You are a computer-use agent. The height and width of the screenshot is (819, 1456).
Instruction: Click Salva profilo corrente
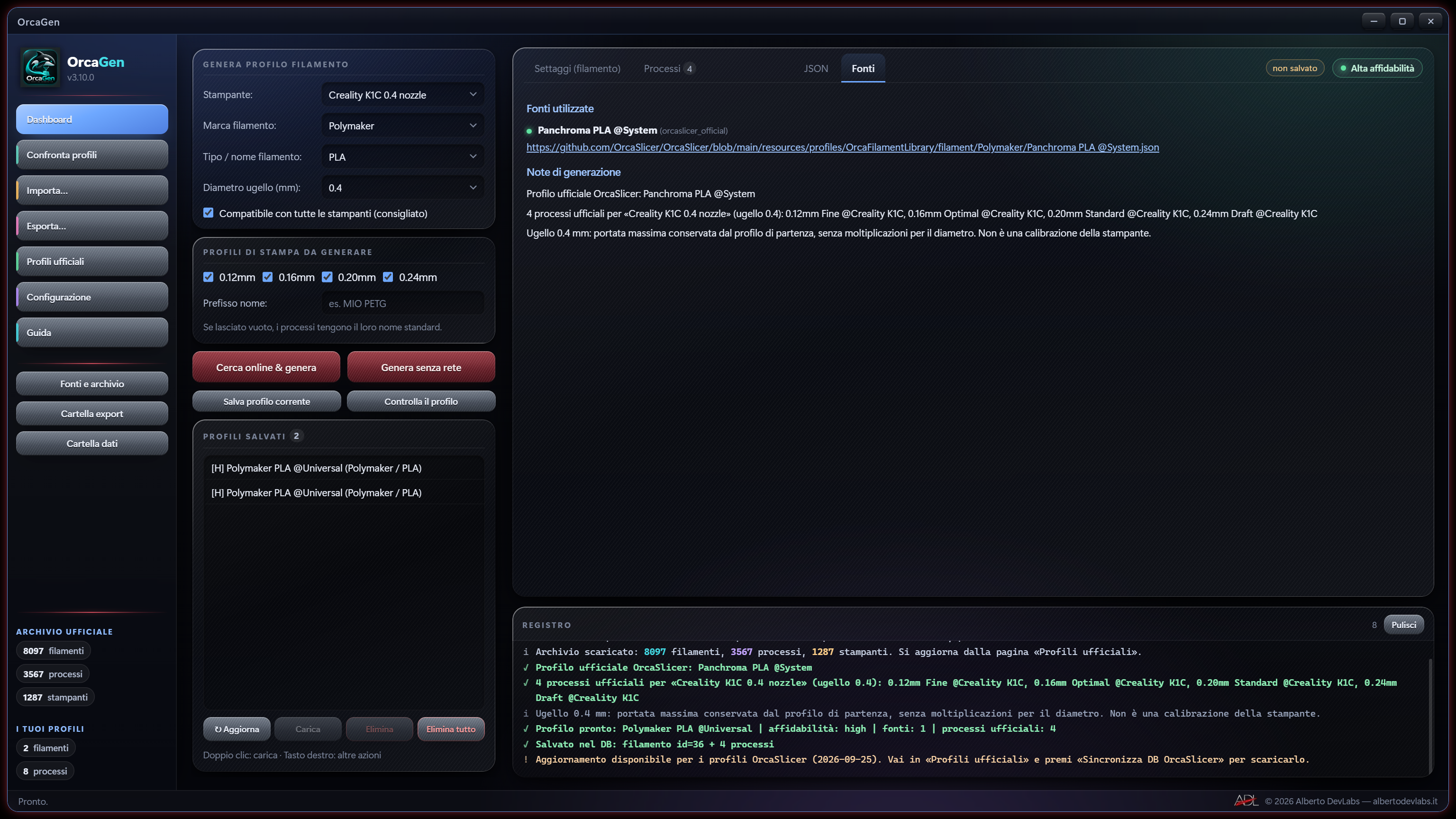point(266,401)
